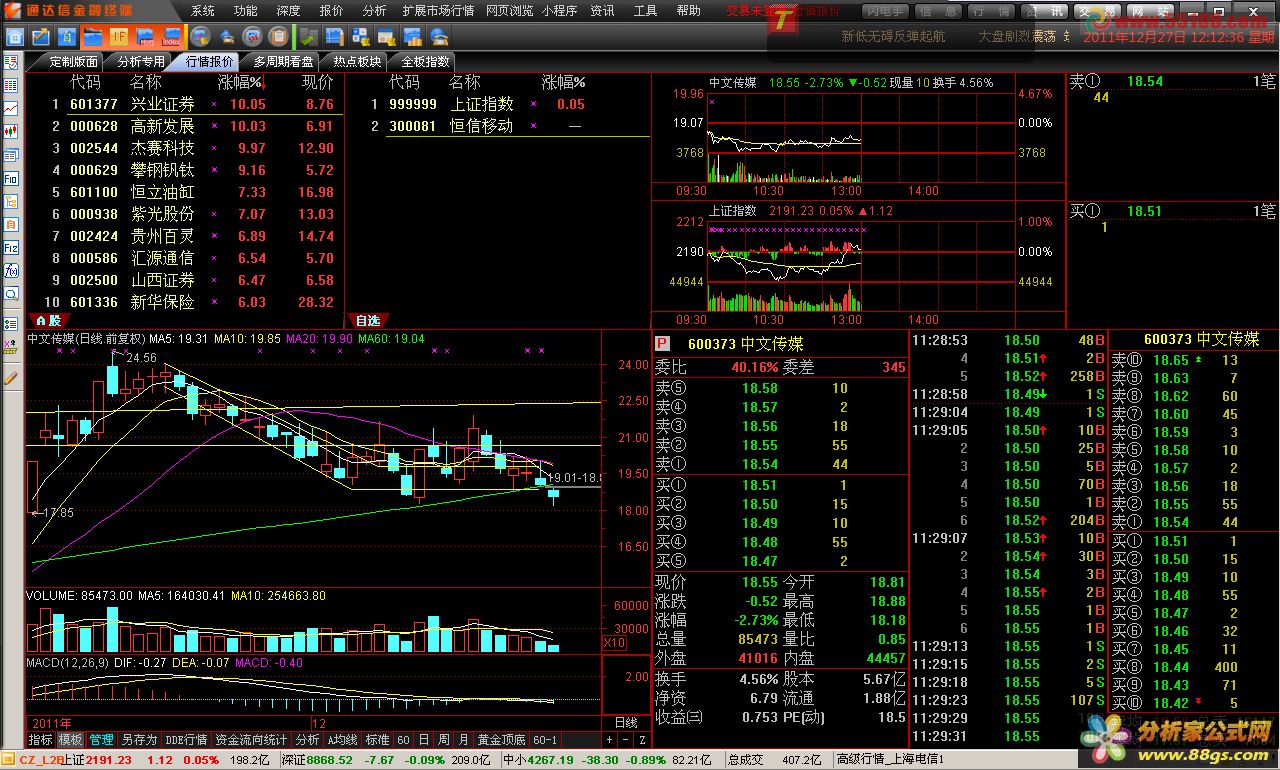1280x770 pixels.
Task: Open the F10 company info sidebar icon
Action: point(11,178)
